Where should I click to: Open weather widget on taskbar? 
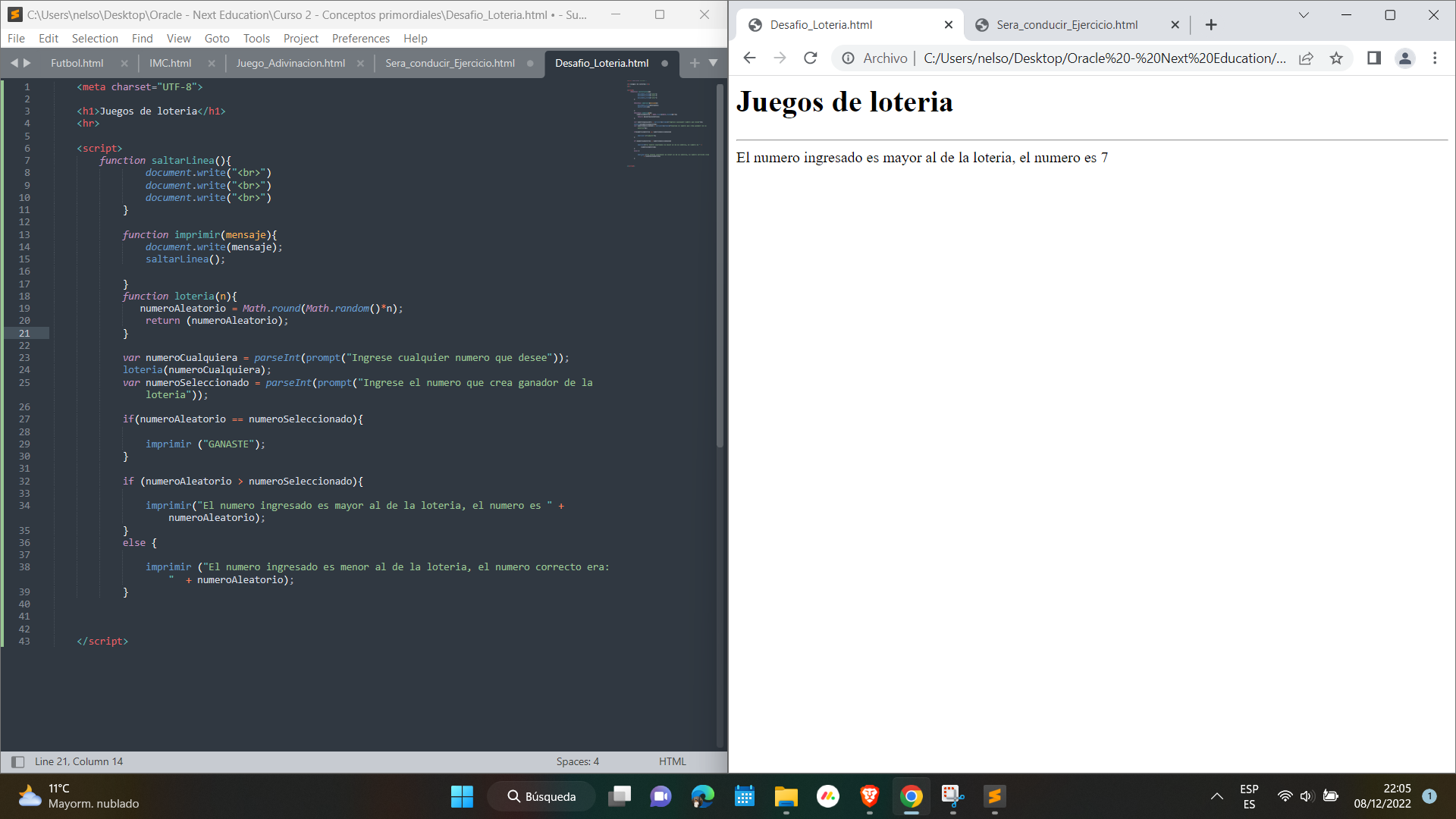point(78,796)
